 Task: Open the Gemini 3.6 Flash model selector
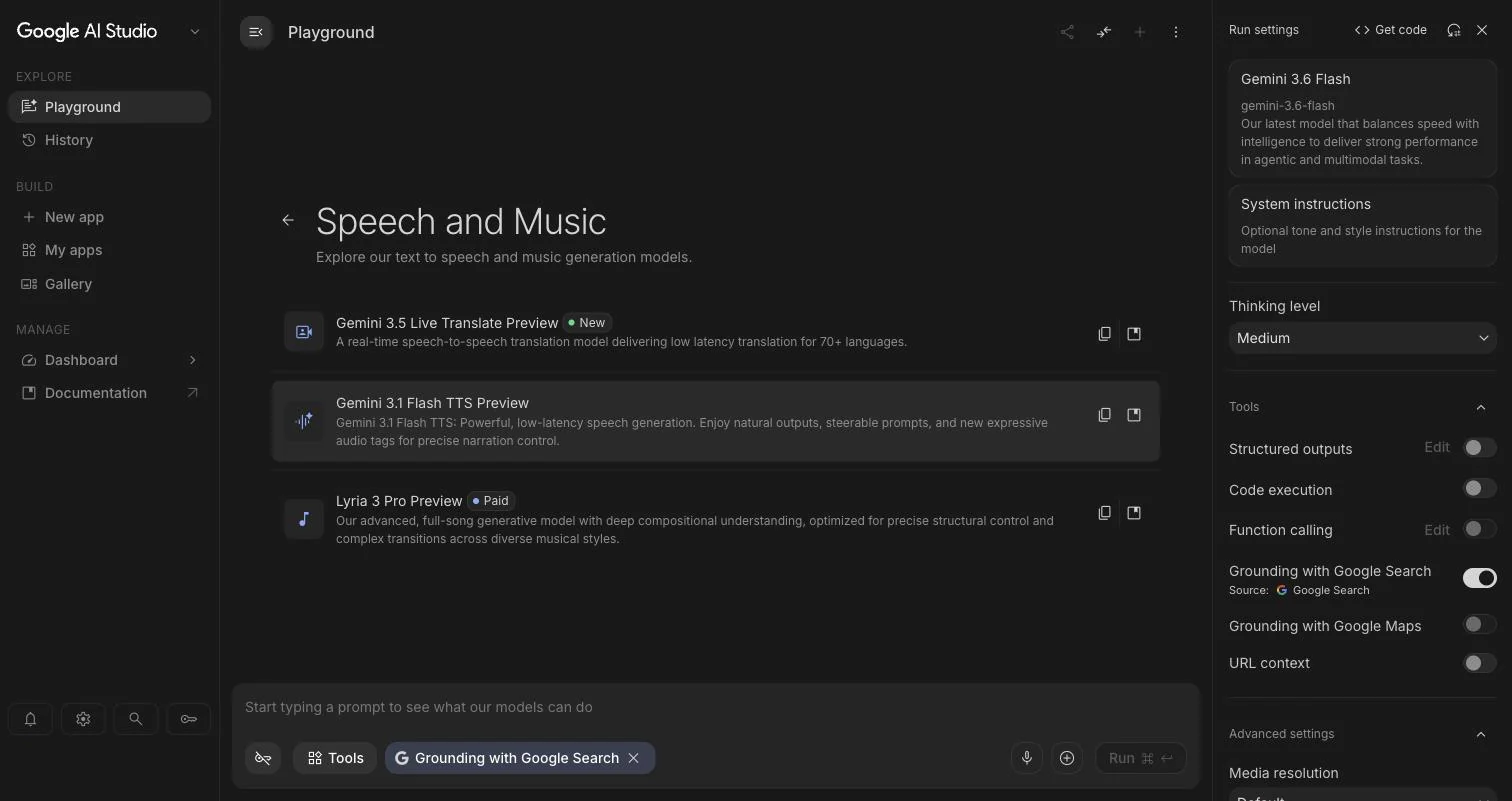click(1362, 118)
